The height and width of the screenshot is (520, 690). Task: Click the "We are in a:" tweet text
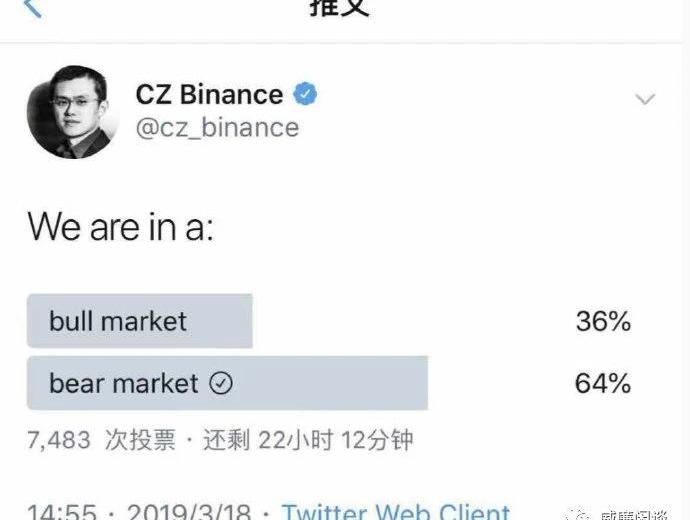point(121,227)
